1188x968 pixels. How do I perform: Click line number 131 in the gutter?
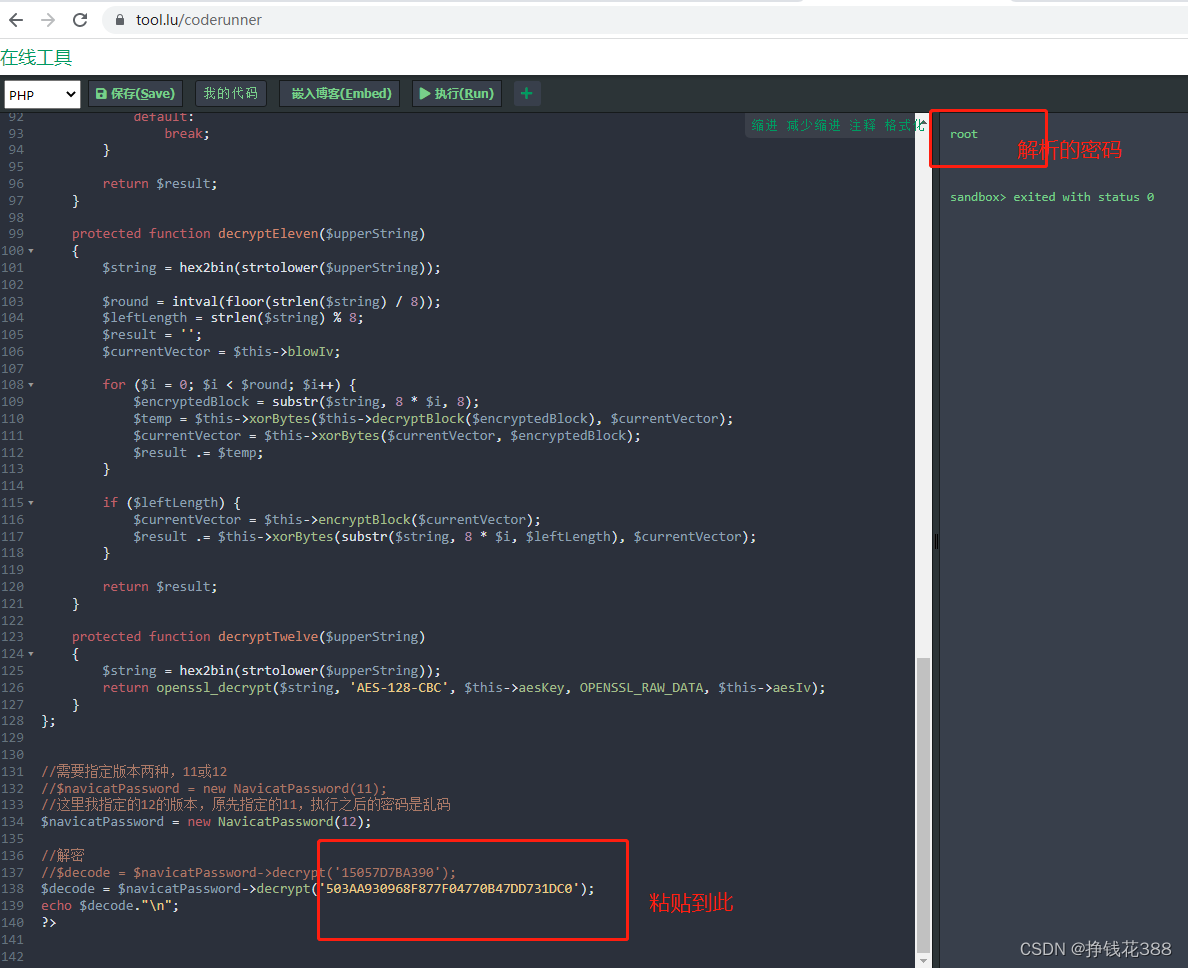click(x=13, y=772)
